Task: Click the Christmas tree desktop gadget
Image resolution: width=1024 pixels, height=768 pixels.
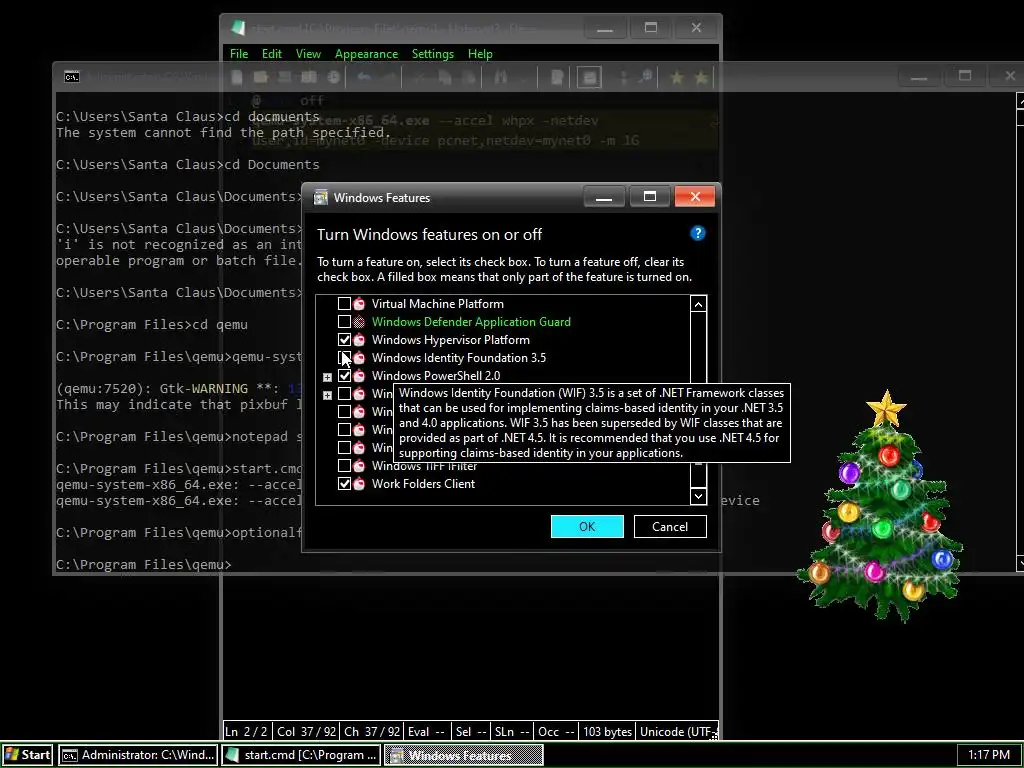Action: coord(882,508)
